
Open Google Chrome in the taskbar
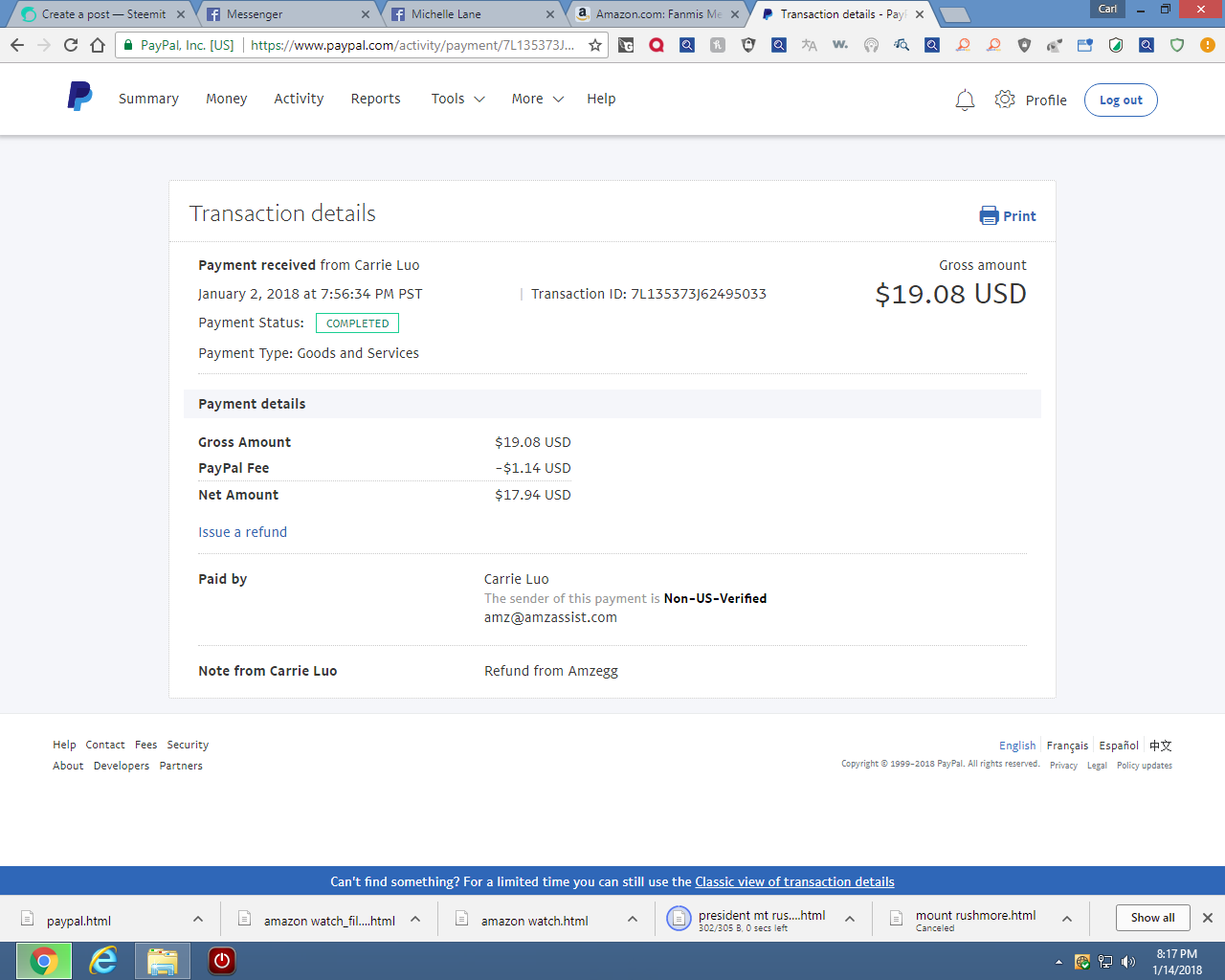(x=44, y=961)
